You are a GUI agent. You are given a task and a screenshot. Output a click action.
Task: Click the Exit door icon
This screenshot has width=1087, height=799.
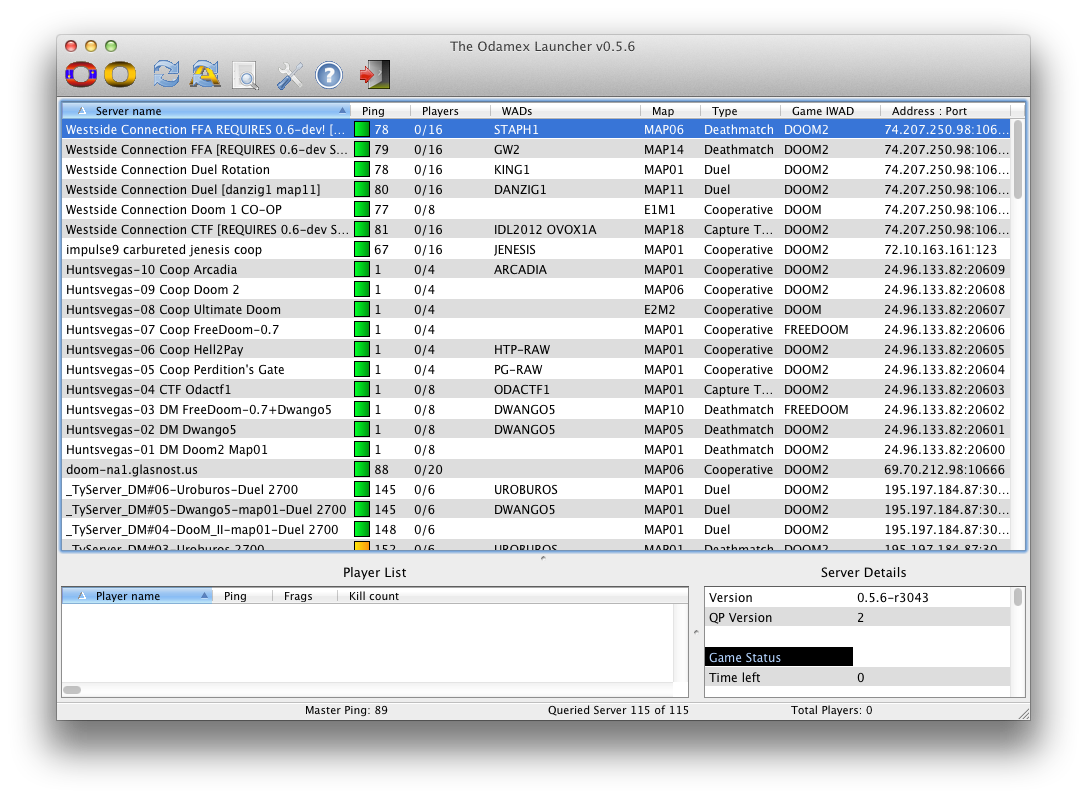point(375,74)
